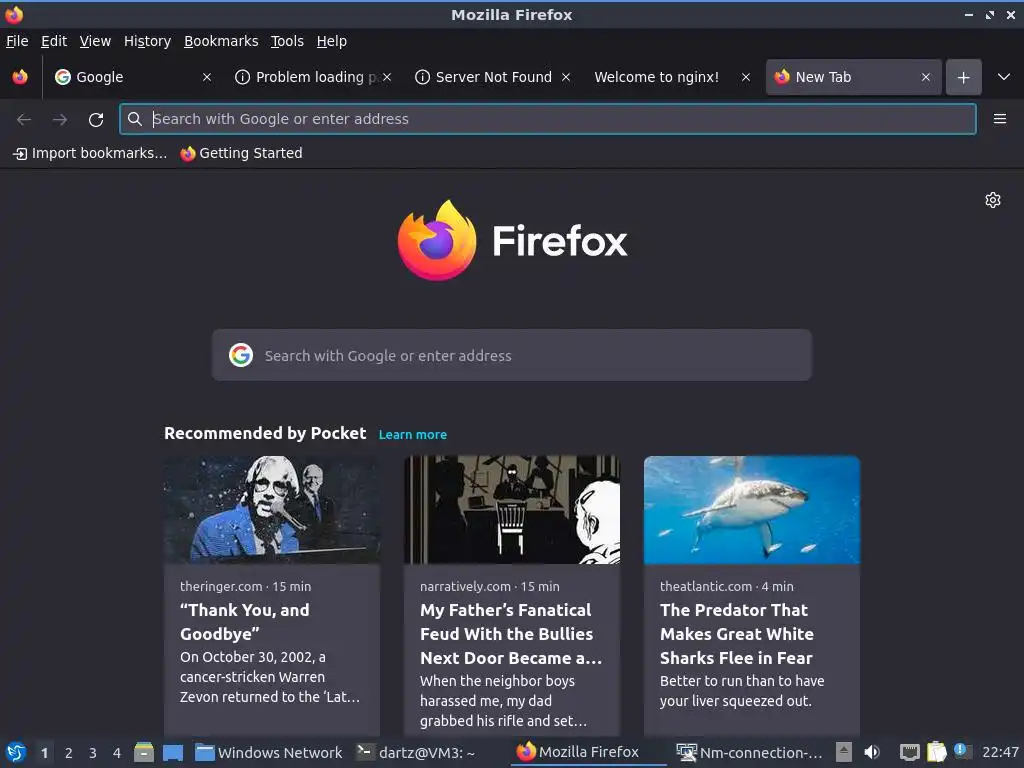Viewport: 1024px width, 768px height.
Task: Open "Thank You, and Goodbye" headline
Action: [x=245, y=622]
